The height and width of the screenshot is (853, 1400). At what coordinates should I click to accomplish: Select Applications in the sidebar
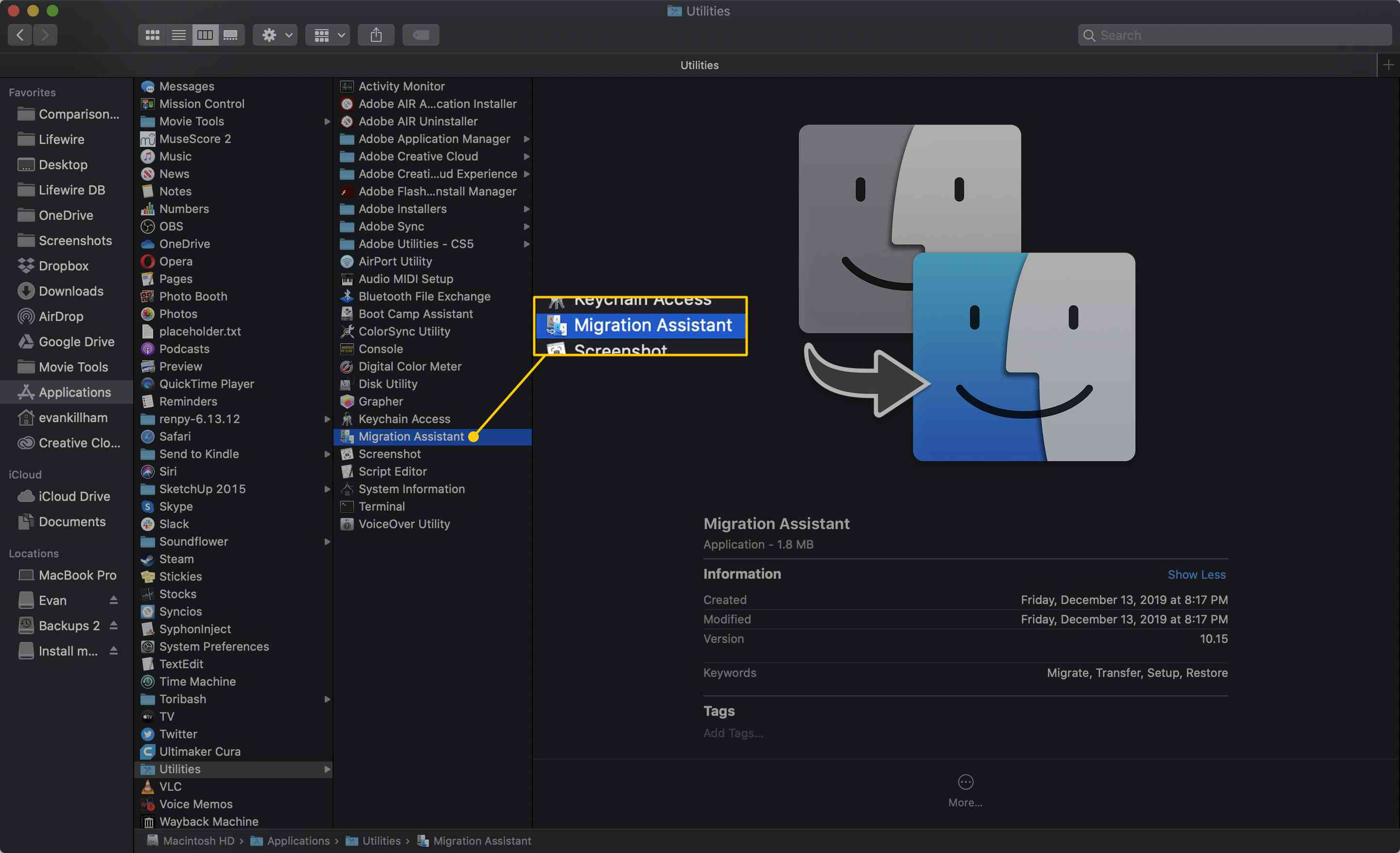click(67, 392)
